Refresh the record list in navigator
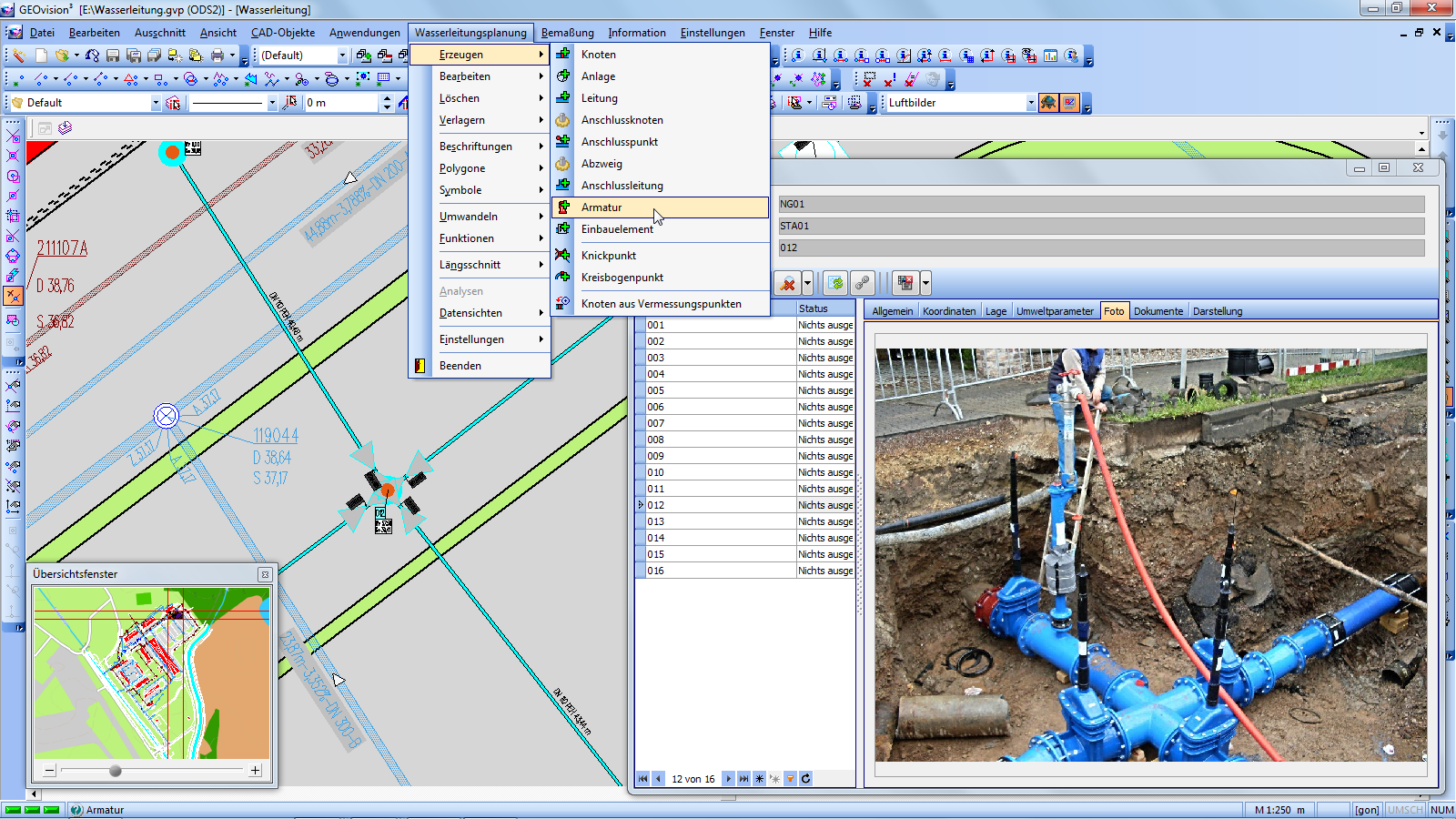This screenshot has width=1456, height=819. (x=805, y=779)
